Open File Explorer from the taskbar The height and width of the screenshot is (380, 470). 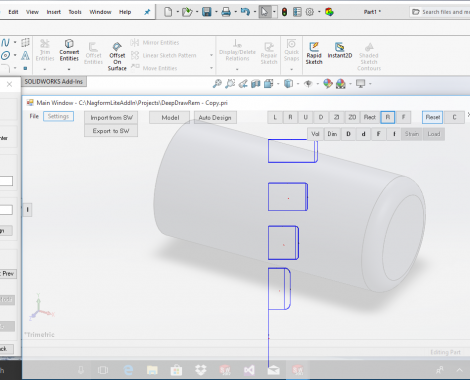pos(152,370)
